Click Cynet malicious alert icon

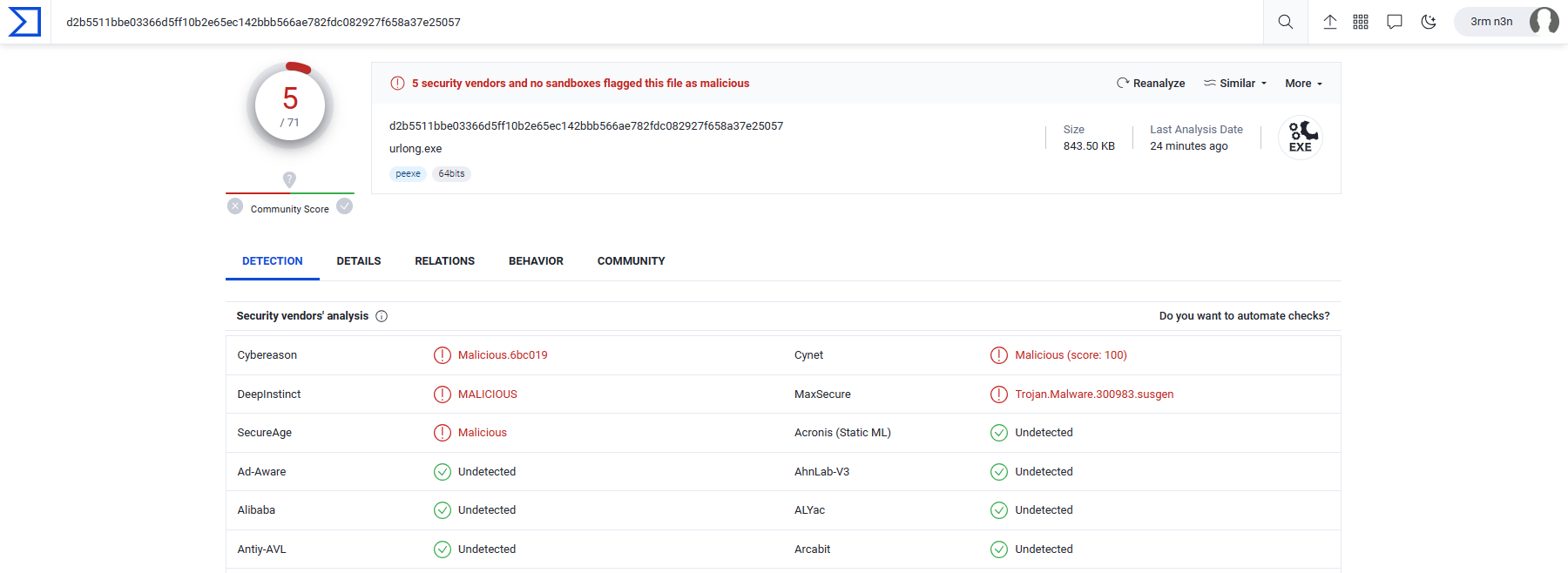click(999, 355)
